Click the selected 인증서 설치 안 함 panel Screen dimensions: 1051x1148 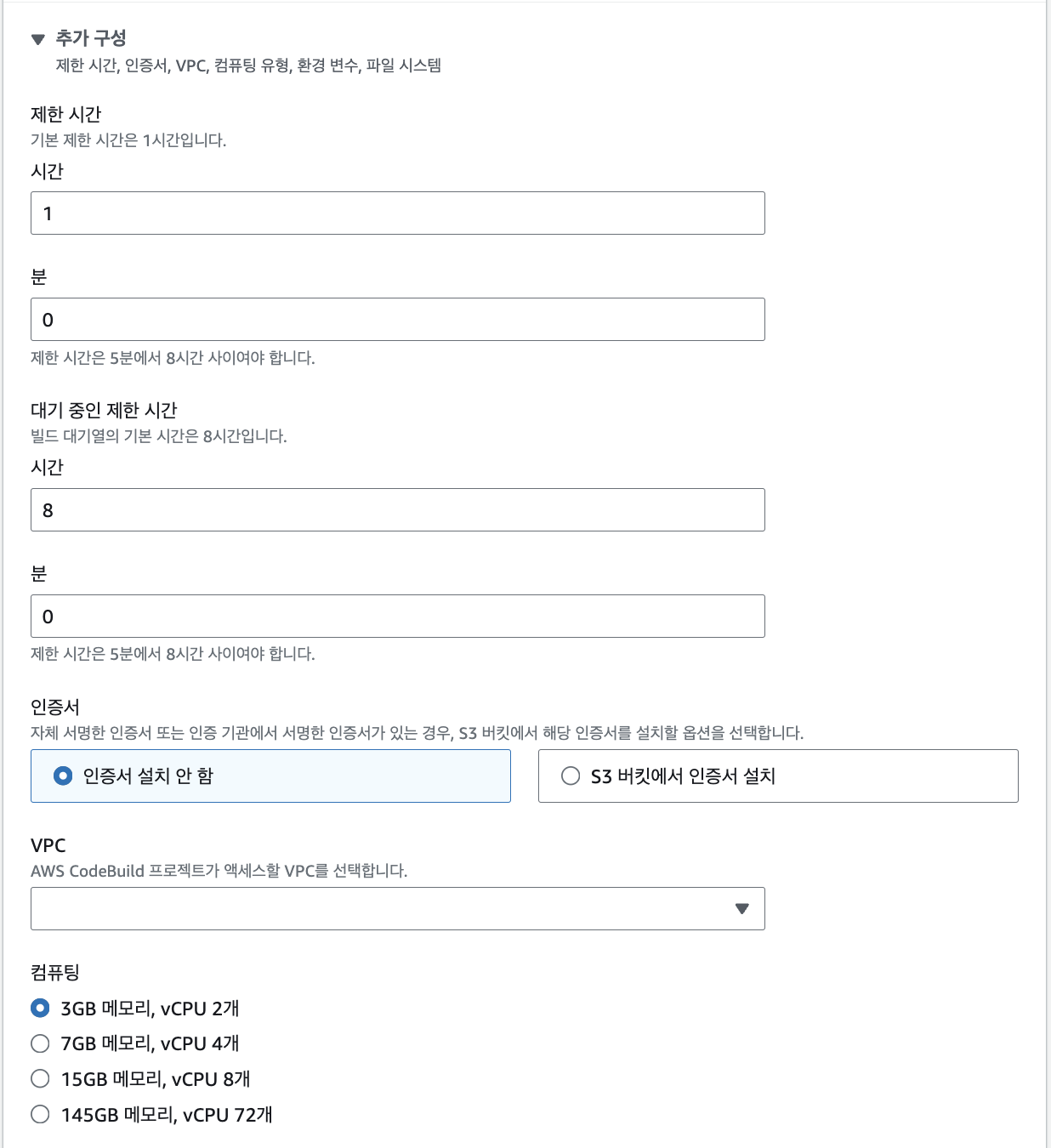click(270, 776)
